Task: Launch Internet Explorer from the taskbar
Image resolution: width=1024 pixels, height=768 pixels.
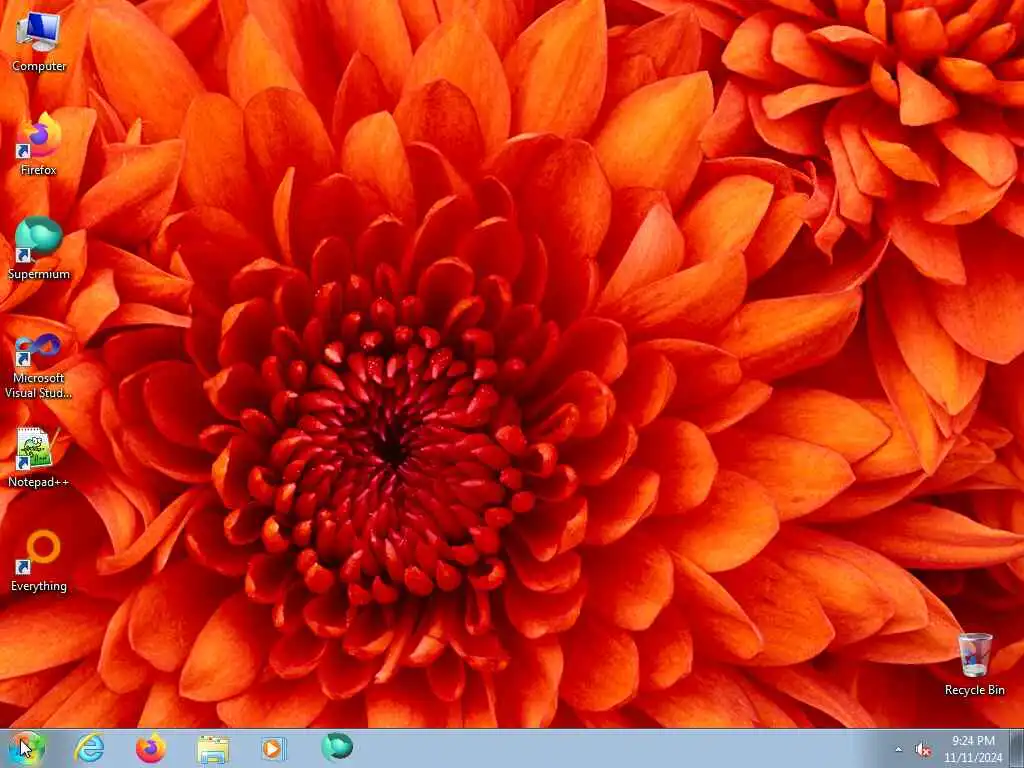Action: (89, 748)
